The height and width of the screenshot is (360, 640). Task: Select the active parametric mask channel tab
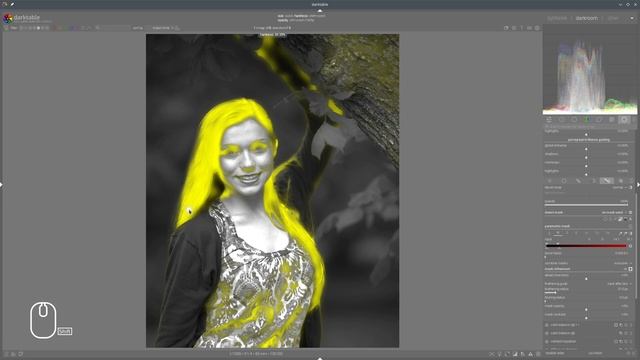[558, 233]
